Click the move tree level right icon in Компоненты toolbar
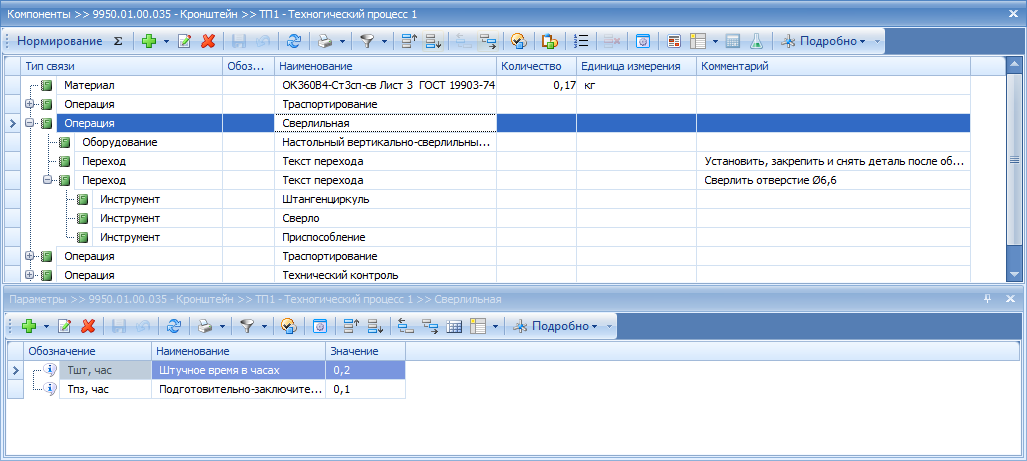This screenshot has width=1027, height=461. 487,41
